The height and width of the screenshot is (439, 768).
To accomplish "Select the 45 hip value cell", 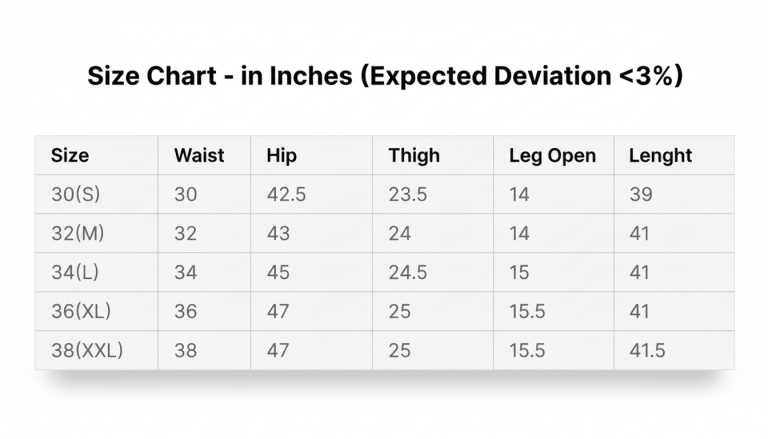I will (278, 272).
